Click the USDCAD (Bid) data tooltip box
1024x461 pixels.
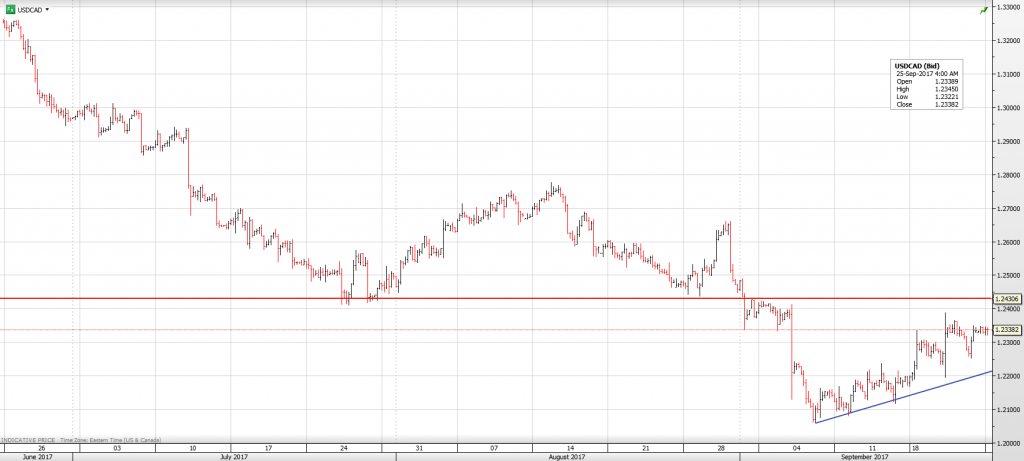pyautogui.click(x=926, y=85)
